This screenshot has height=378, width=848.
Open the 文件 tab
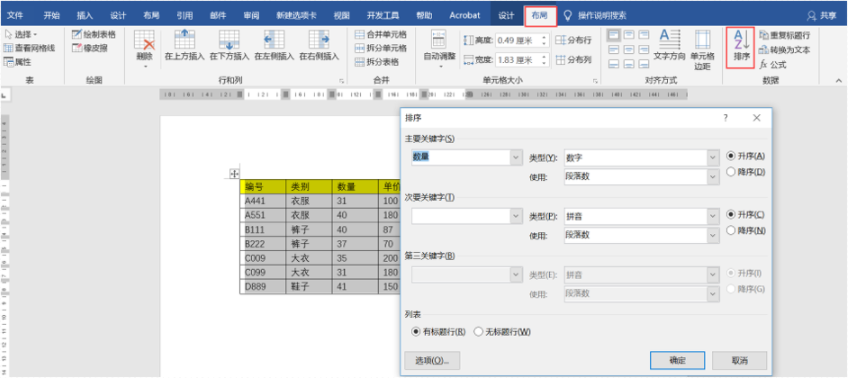pyautogui.click(x=15, y=15)
